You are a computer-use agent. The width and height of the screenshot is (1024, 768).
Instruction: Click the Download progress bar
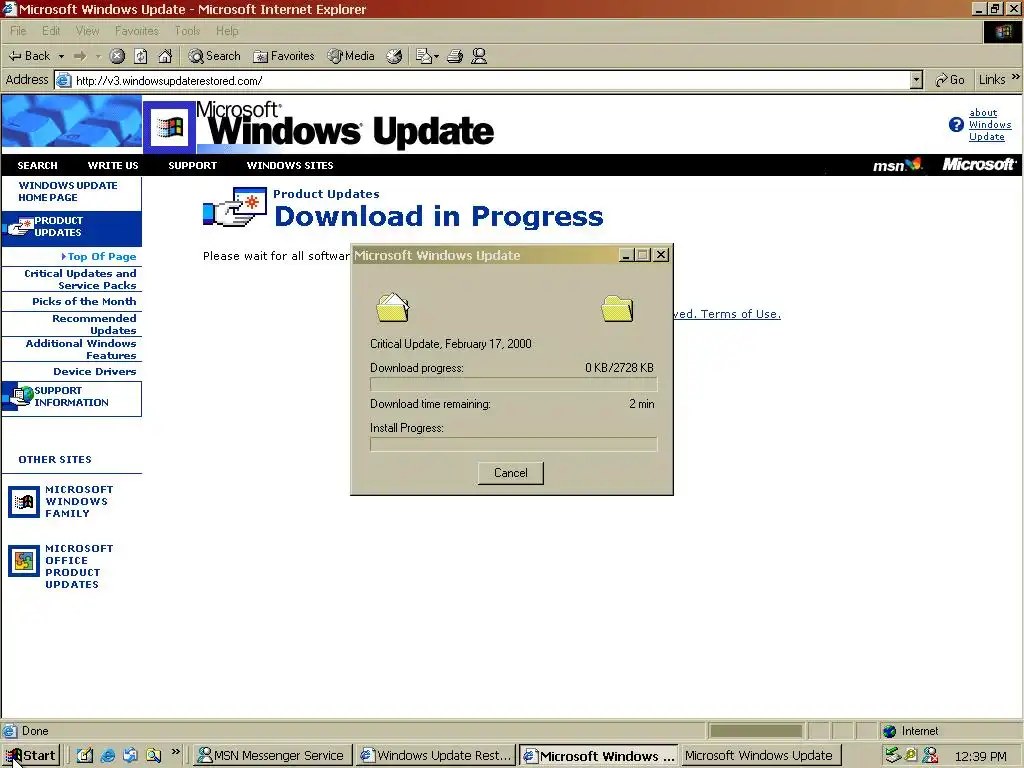tap(513, 385)
